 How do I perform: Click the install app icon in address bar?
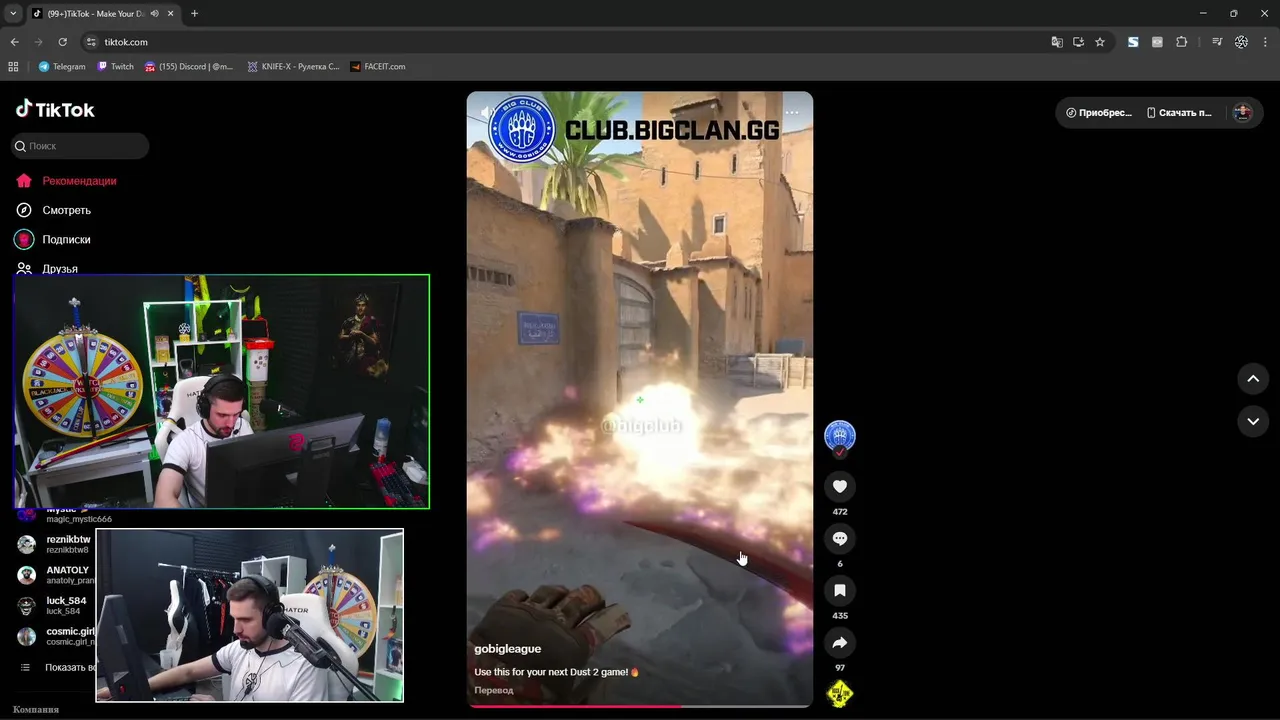[x=1078, y=42]
